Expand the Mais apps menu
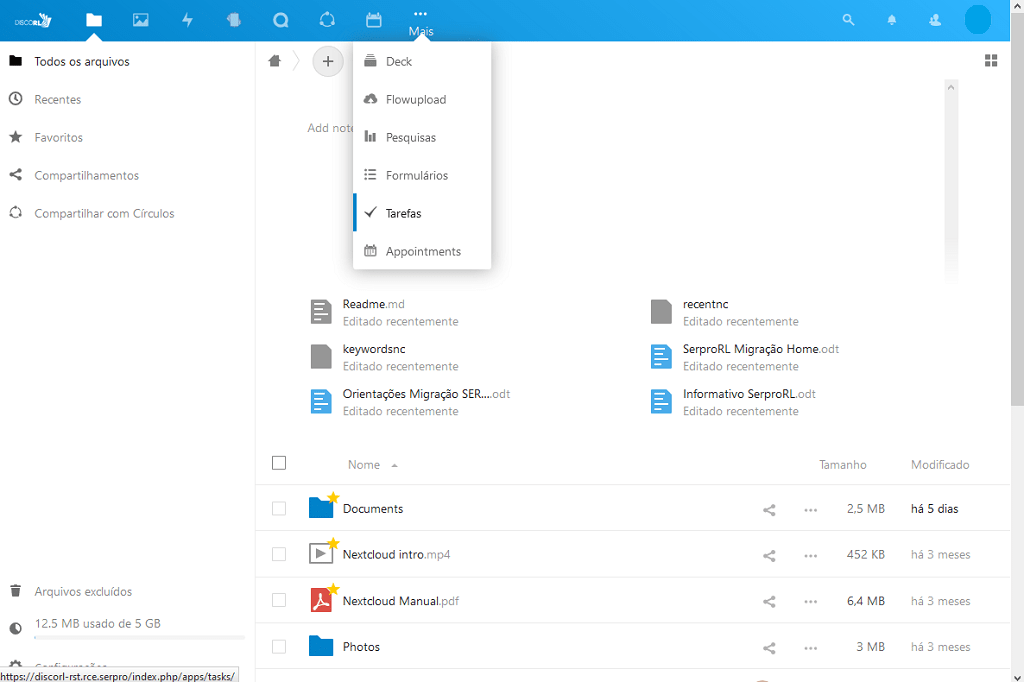1024x682 pixels. (x=420, y=21)
